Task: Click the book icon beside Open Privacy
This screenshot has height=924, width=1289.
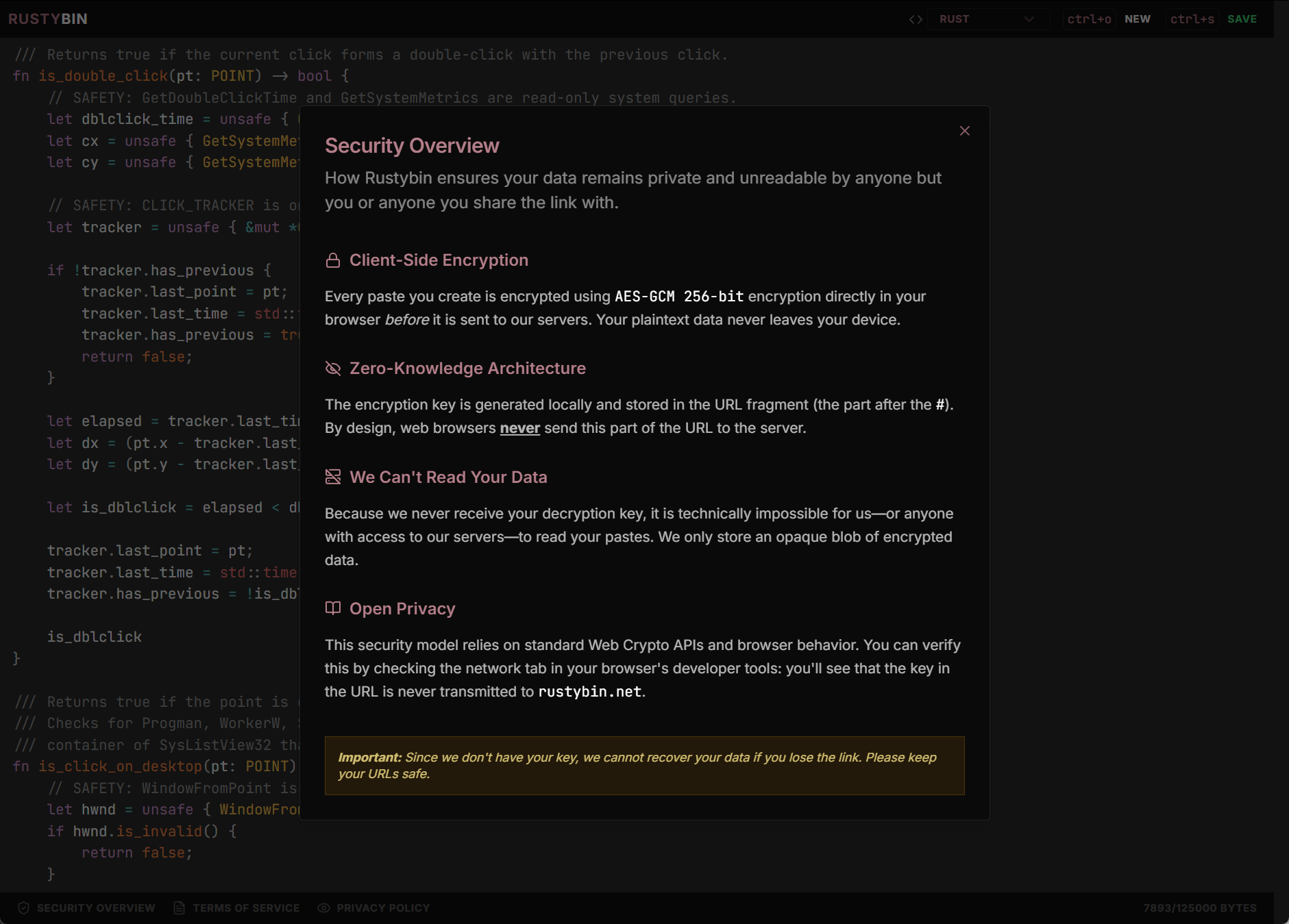Action: pyautogui.click(x=333, y=608)
